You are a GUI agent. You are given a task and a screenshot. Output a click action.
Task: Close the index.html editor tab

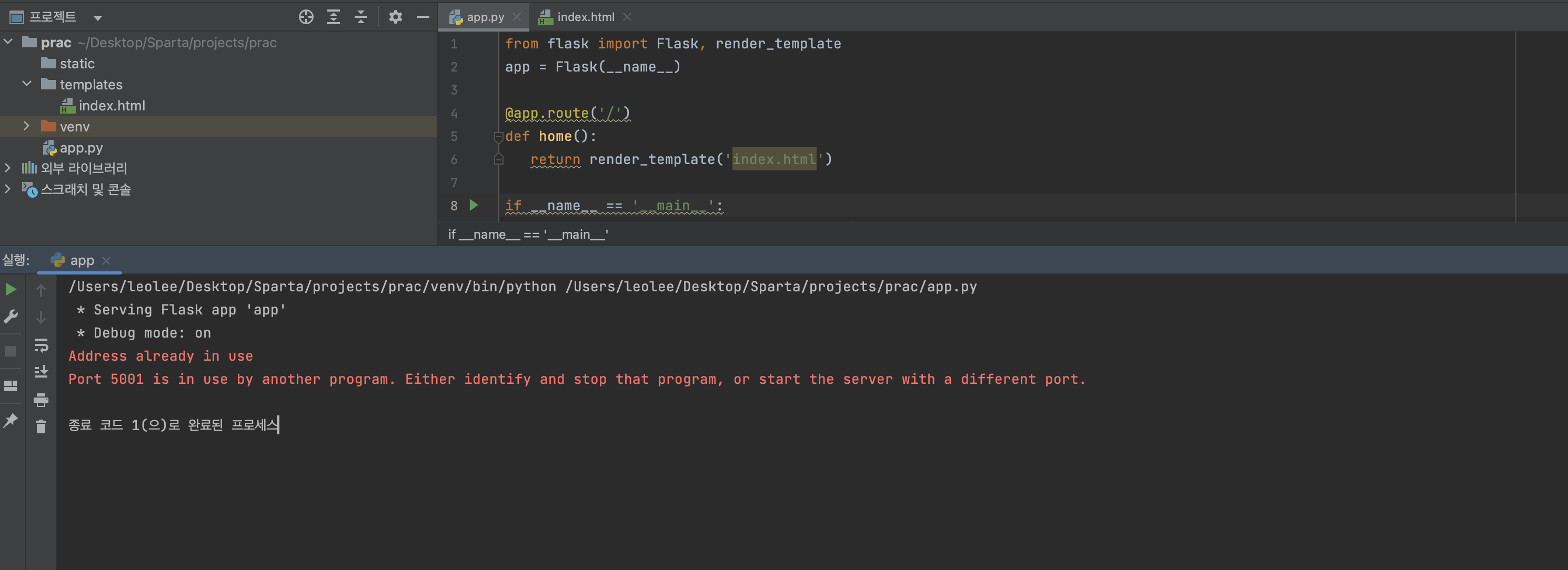click(x=627, y=17)
